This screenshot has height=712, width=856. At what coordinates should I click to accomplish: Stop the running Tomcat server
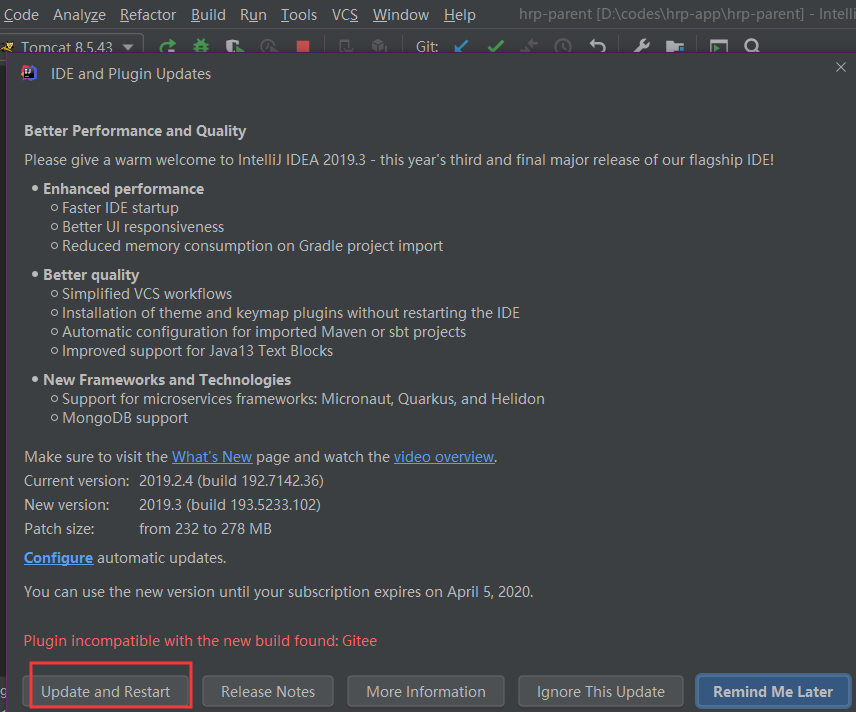pos(302,46)
